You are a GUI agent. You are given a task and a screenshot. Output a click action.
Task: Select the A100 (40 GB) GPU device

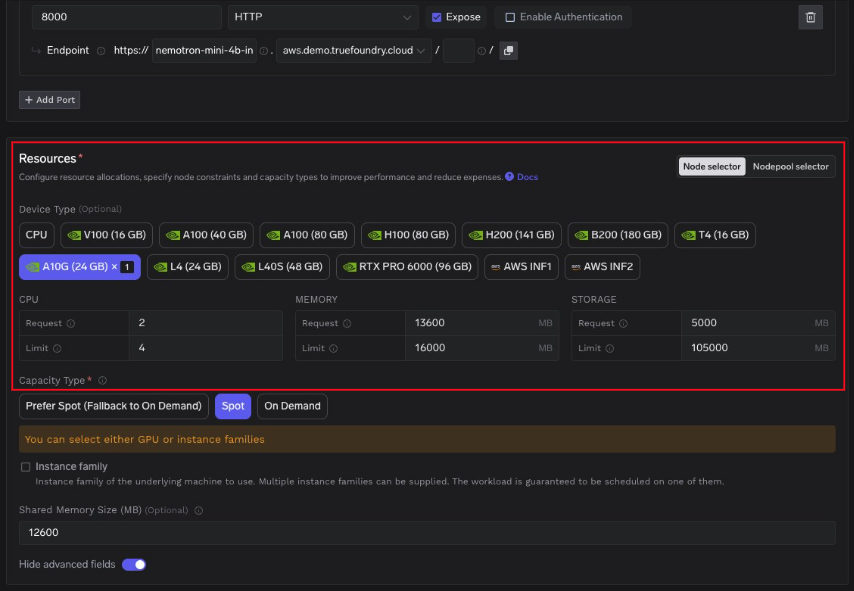(206, 235)
